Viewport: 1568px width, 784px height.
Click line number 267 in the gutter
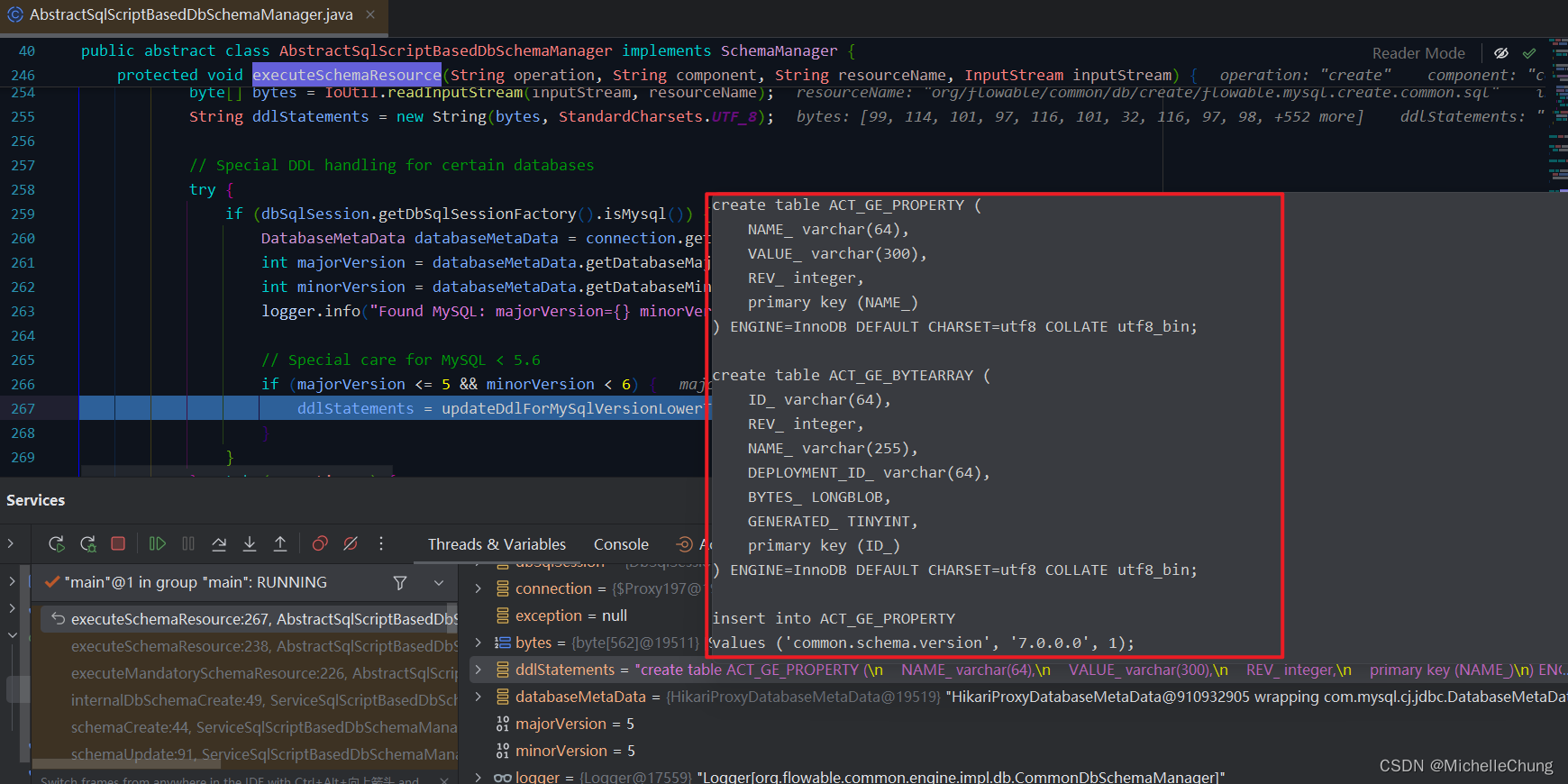[x=23, y=408]
